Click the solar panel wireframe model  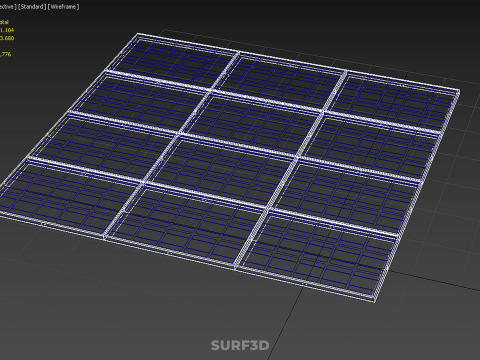(230, 167)
